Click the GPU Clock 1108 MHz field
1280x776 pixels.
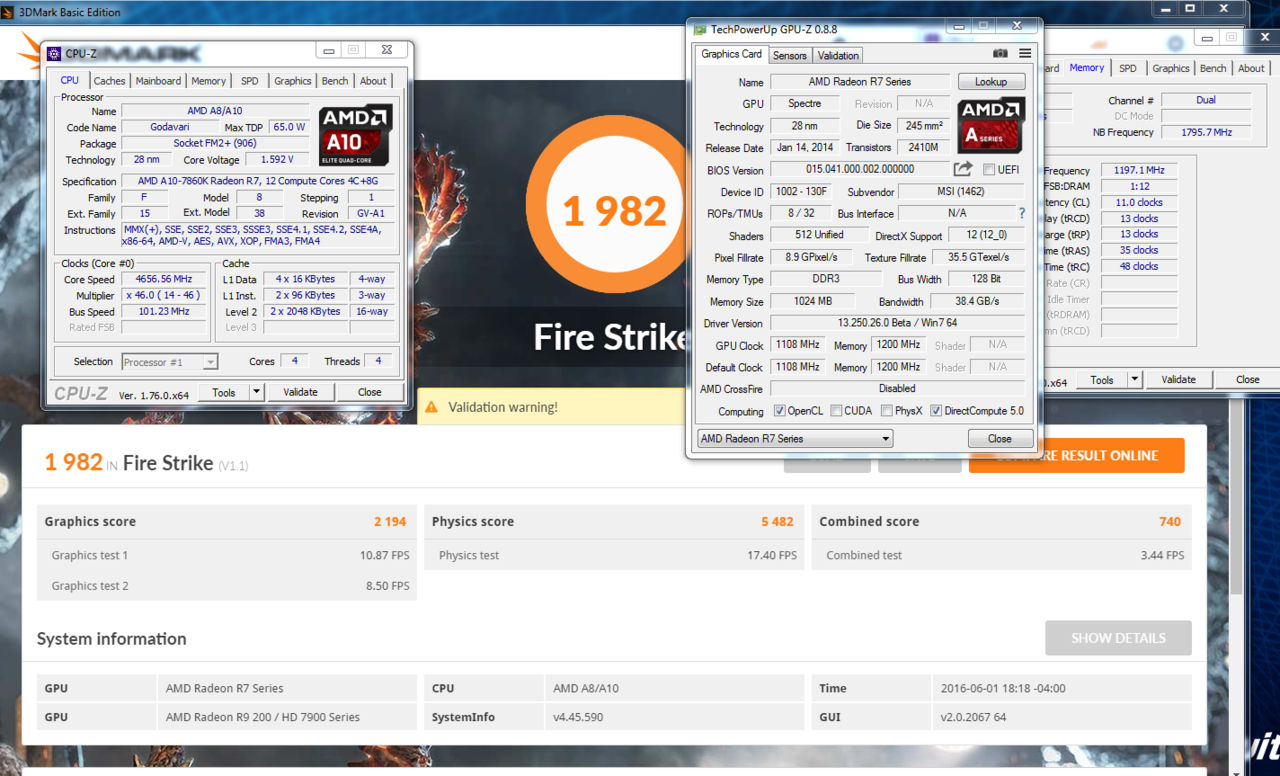[797, 345]
